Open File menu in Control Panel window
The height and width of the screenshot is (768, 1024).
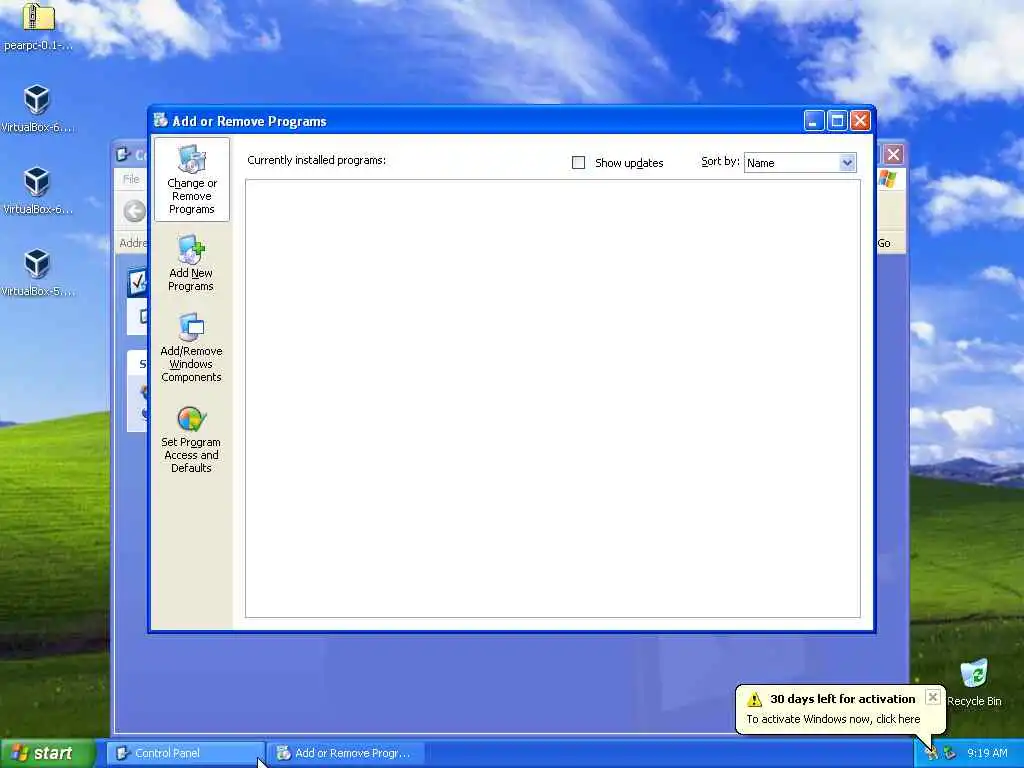(131, 179)
